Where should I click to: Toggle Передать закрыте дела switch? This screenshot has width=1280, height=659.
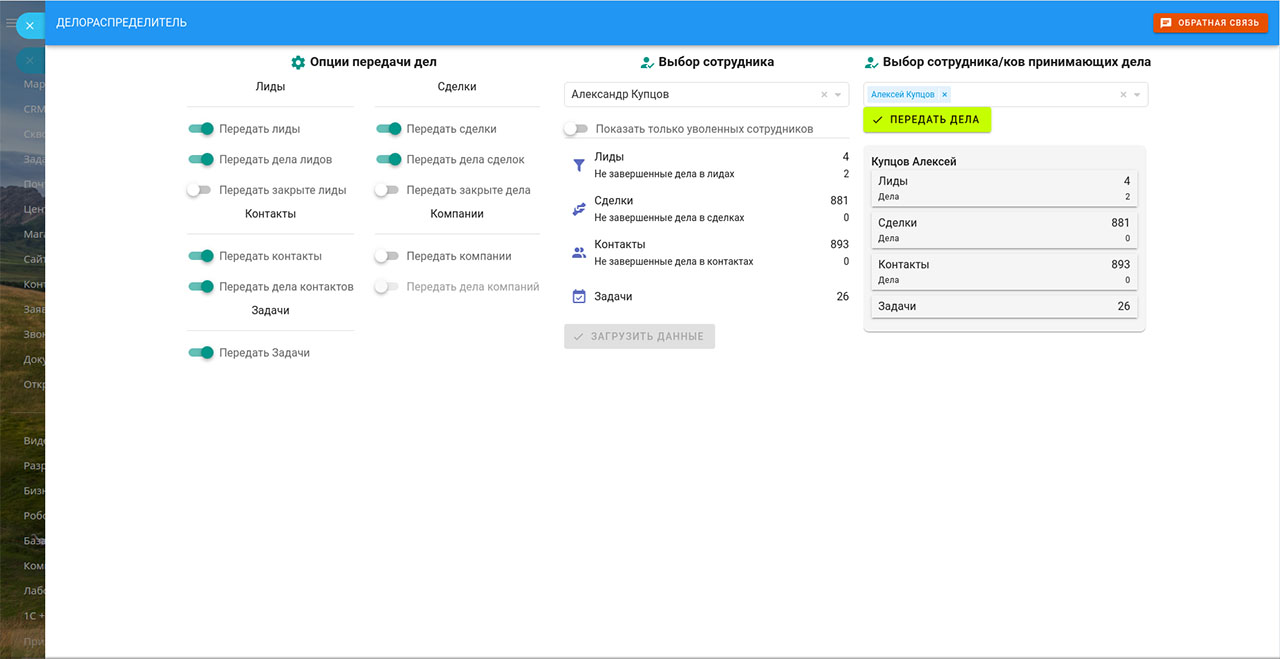click(387, 190)
